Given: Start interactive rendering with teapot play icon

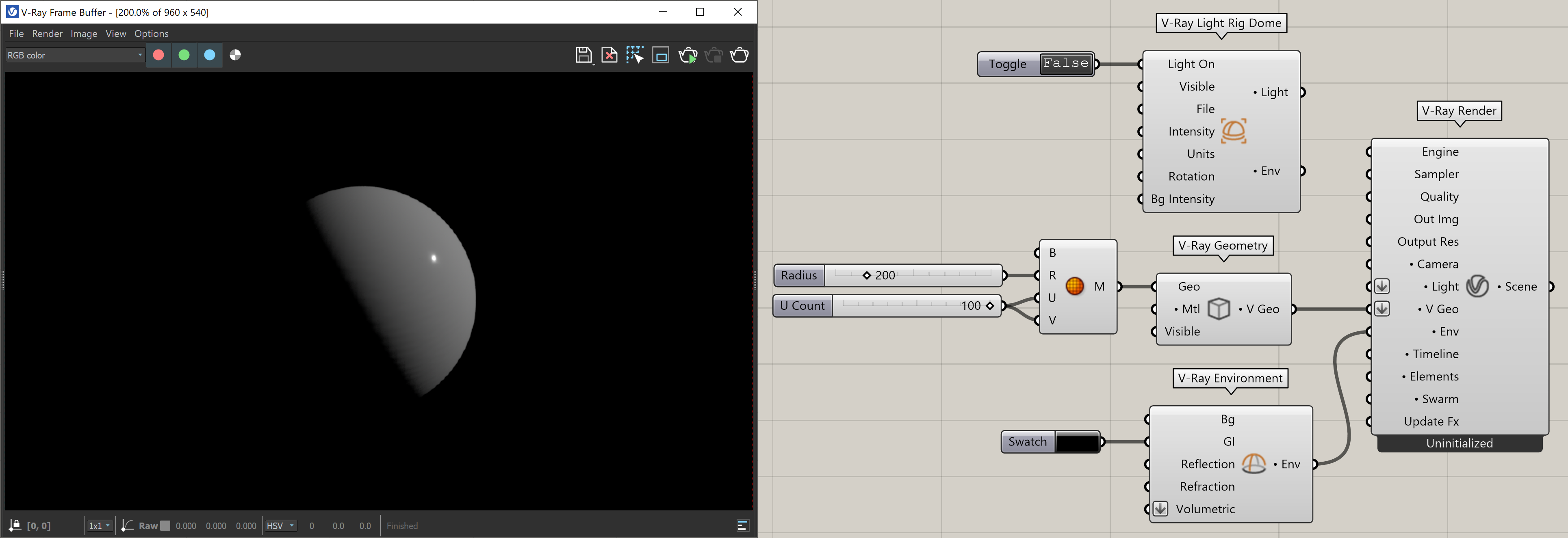Looking at the screenshot, I should [x=688, y=55].
